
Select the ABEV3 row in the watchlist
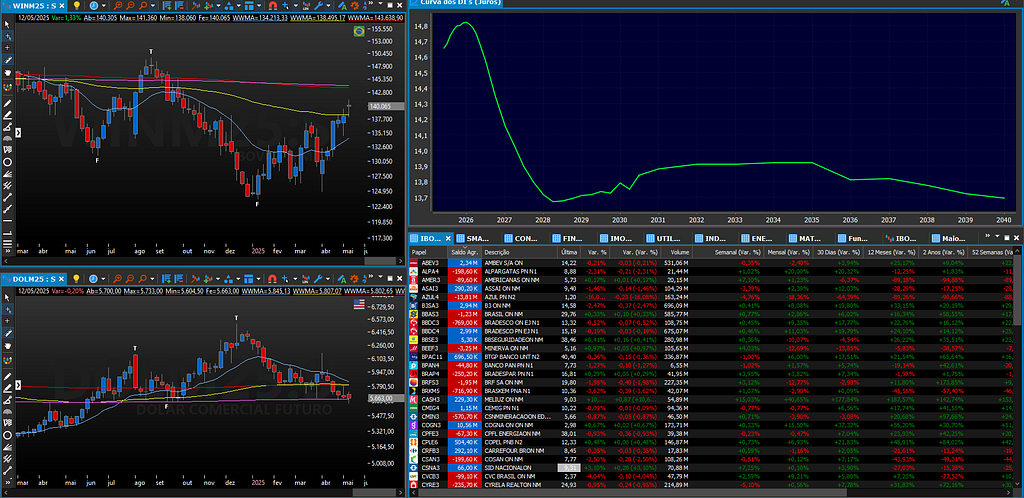click(x=712, y=262)
